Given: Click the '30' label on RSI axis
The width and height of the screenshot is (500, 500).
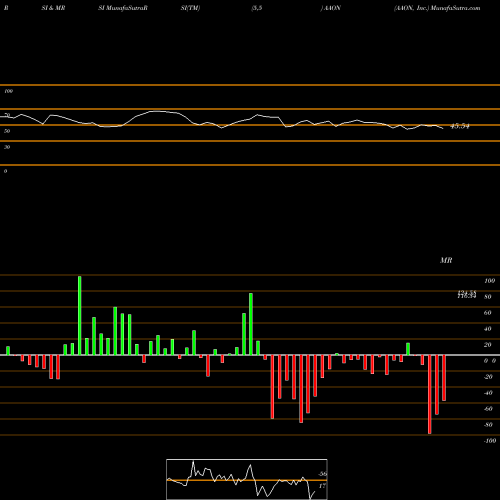Looking at the screenshot, I should (x=7, y=147).
